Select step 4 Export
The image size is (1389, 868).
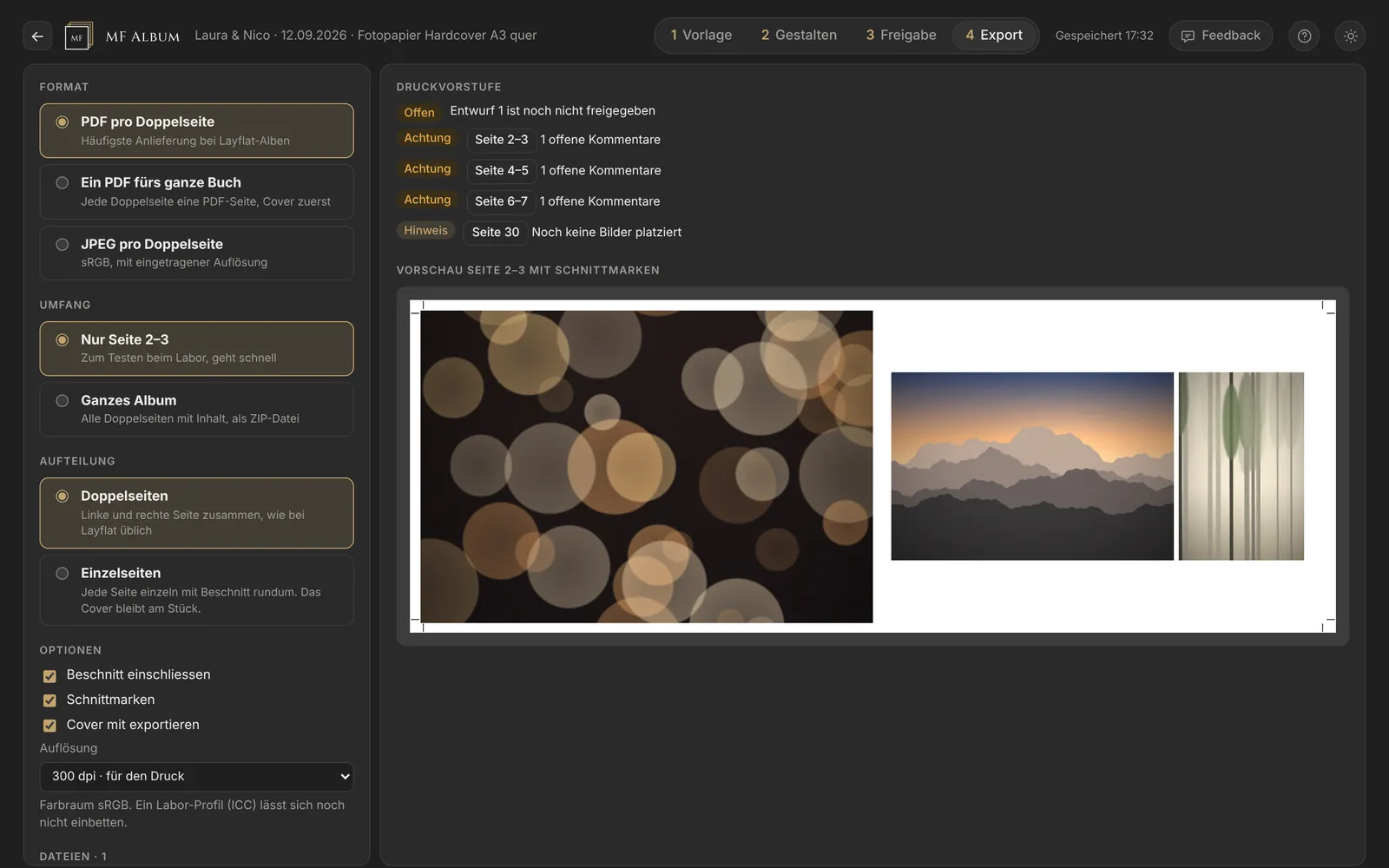coord(994,36)
